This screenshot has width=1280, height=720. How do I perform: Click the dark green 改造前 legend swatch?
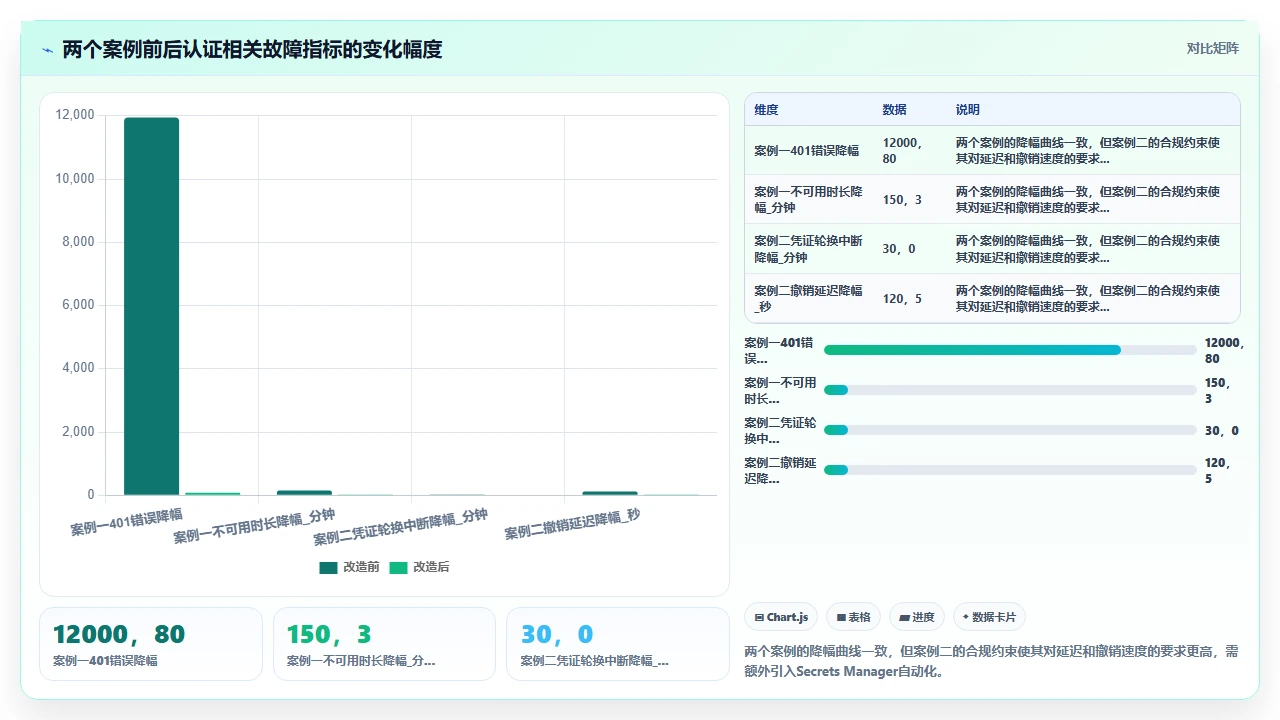point(328,567)
